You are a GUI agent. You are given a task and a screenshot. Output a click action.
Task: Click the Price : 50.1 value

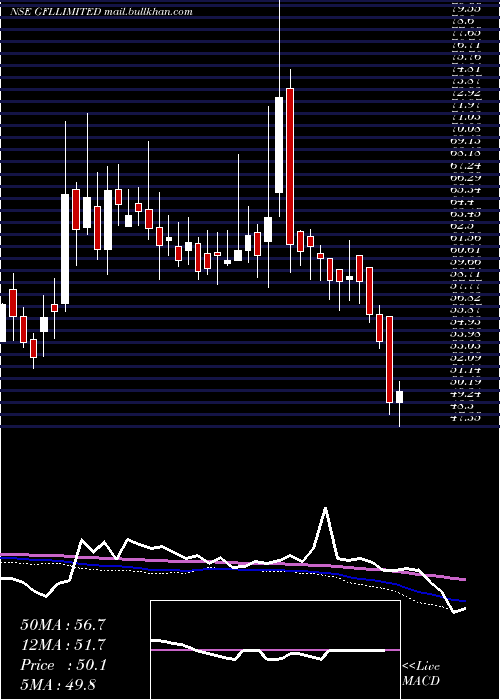coord(63,665)
